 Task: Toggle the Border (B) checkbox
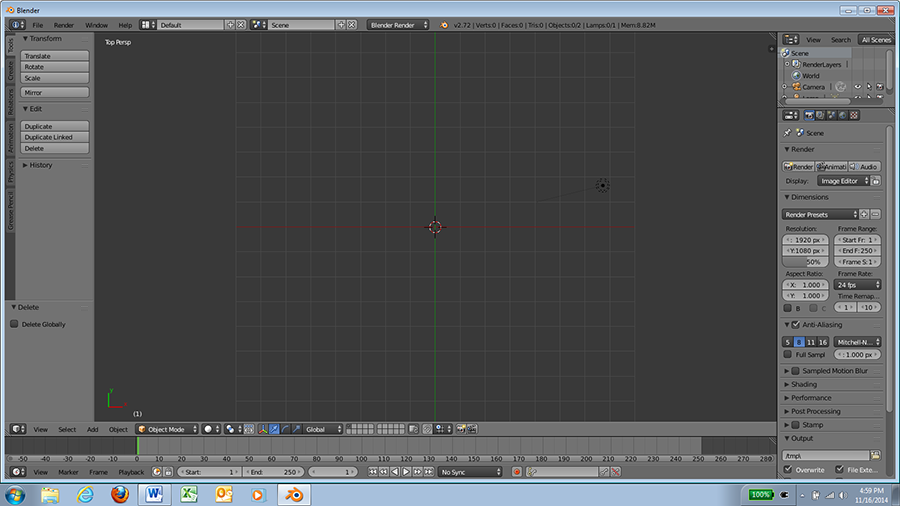(788, 308)
